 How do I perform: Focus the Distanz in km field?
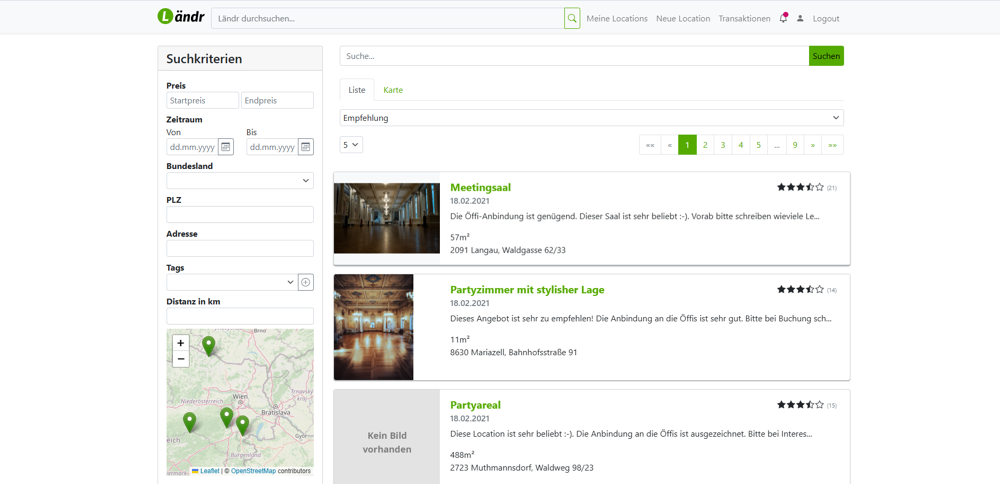point(240,316)
